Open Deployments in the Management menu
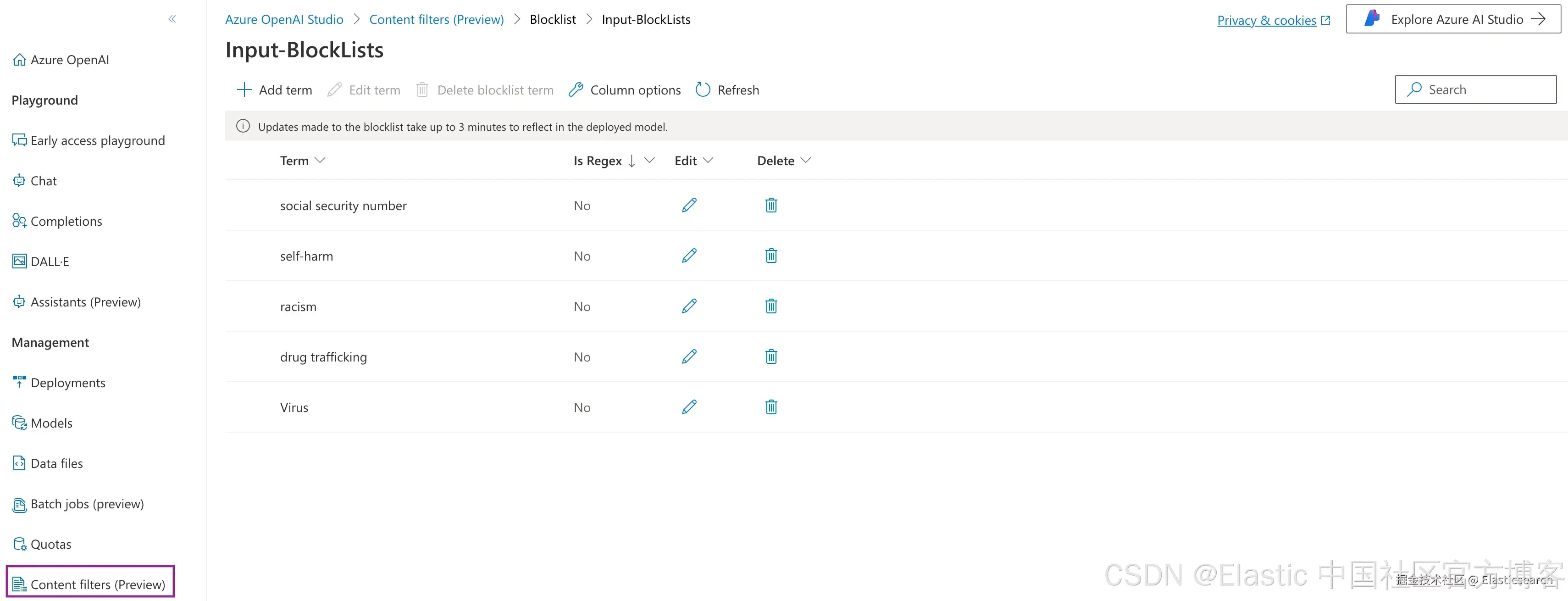The width and height of the screenshot is (1568, 601). click(67, 383)
